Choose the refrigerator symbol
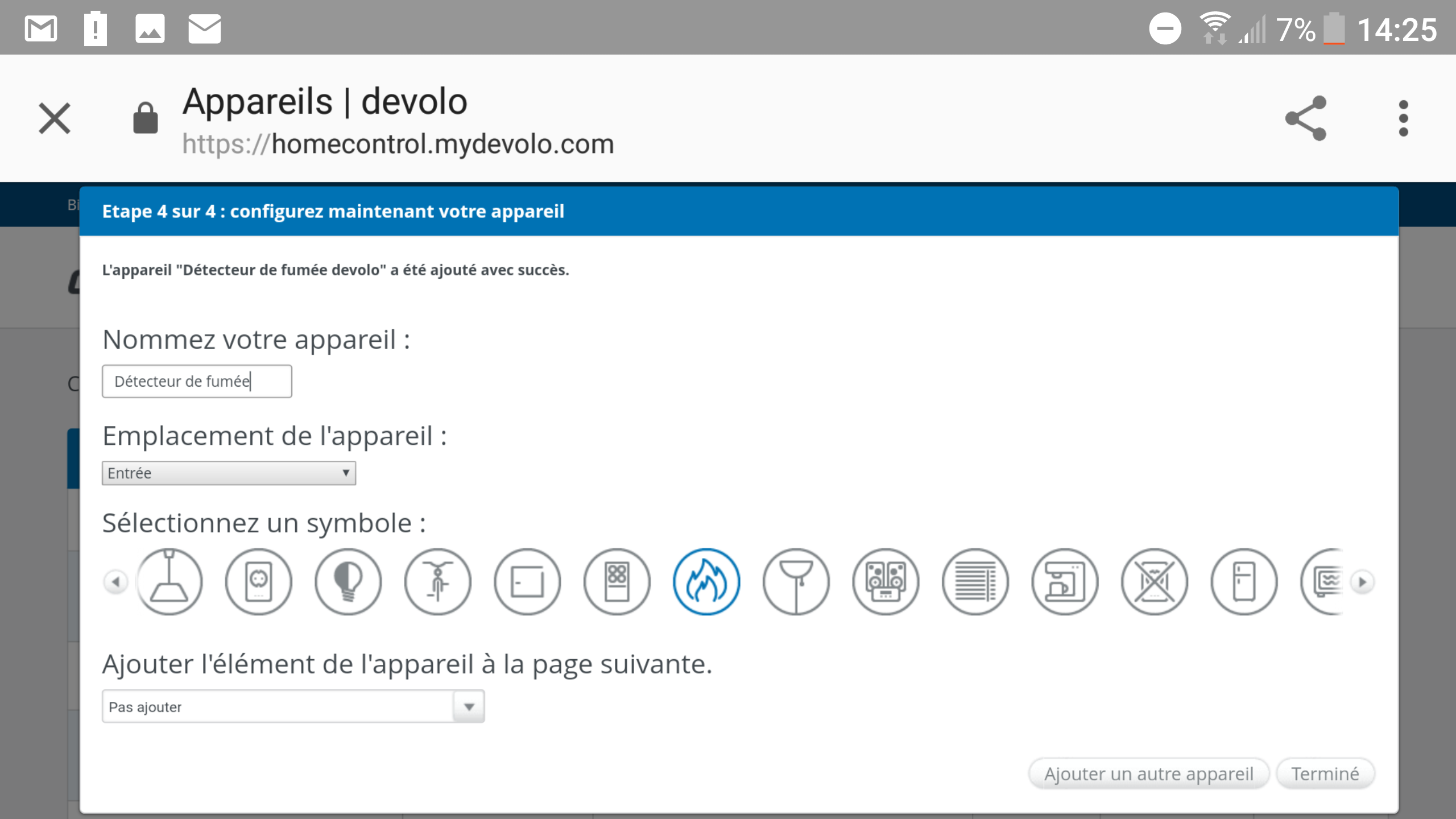Image resolution: width=1456 pixels, height=819 pixels. point(1244,581)
